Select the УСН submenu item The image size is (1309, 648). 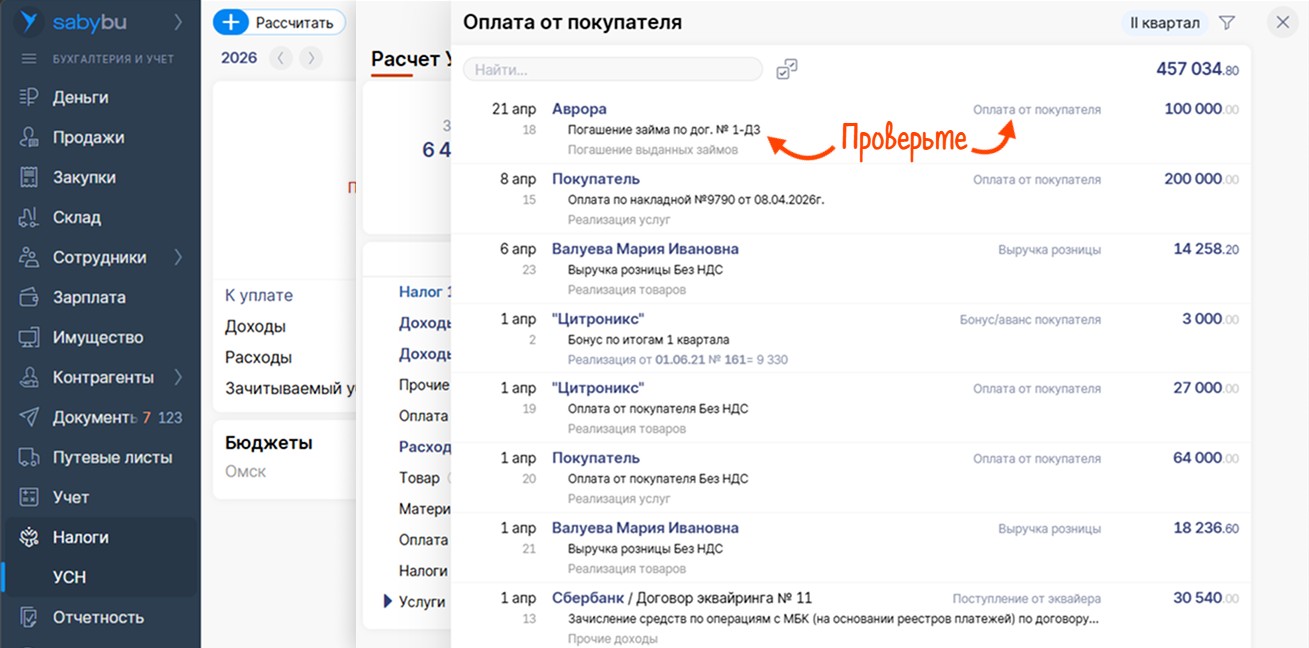(x=69, y=577)
